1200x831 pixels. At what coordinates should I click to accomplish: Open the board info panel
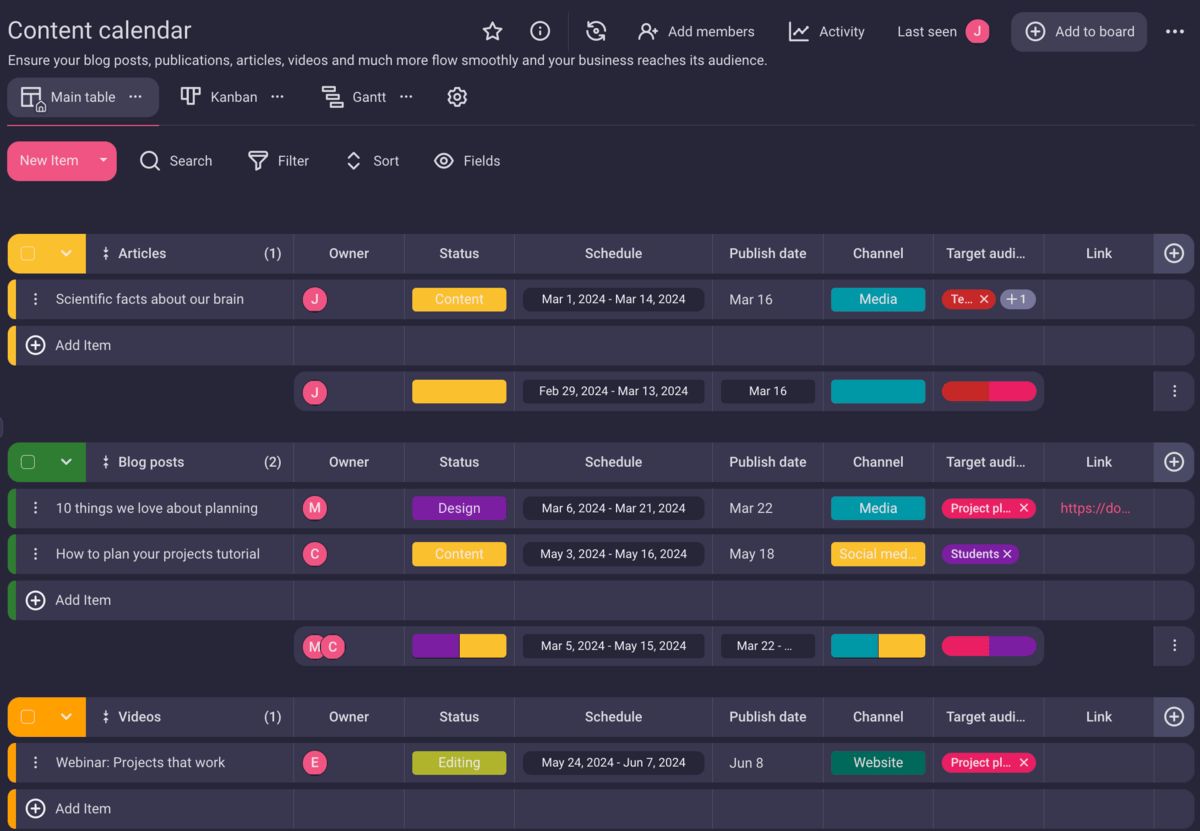540,31
